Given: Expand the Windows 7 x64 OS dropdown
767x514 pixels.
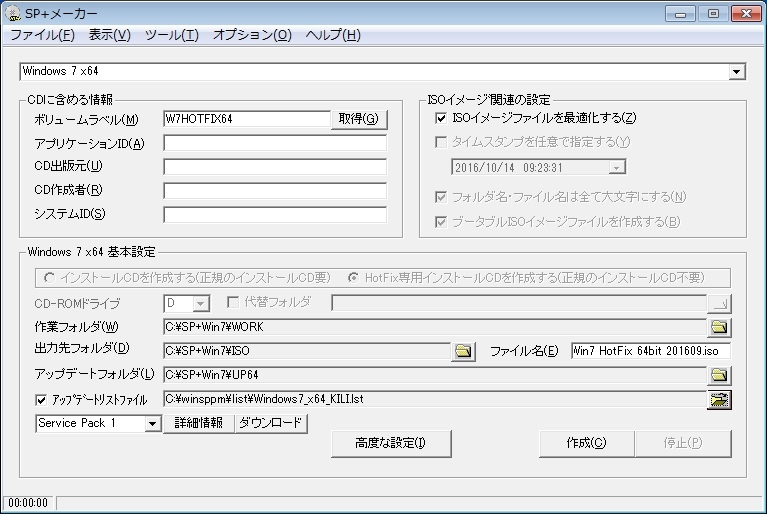Looking at the screenshot, I should 736,72.
